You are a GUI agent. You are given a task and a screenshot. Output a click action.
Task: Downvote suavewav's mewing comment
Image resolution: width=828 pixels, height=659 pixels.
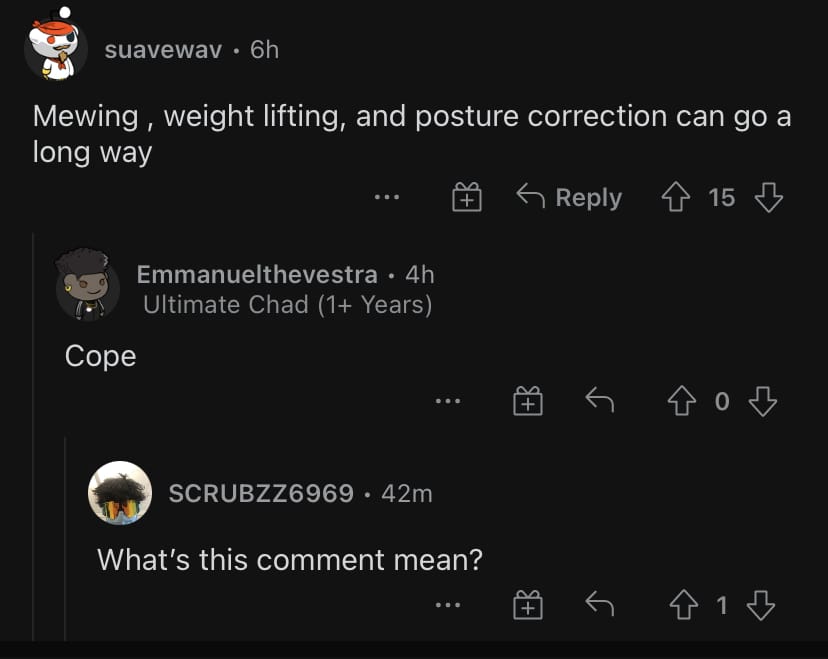point(768,198)
